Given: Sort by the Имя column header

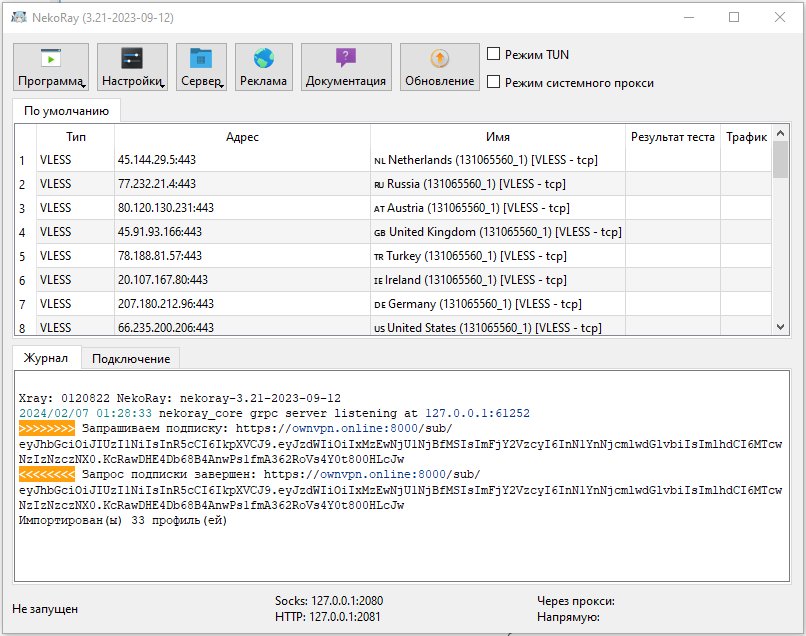Looking at the screenshot, I should click(x=498, y=137).
